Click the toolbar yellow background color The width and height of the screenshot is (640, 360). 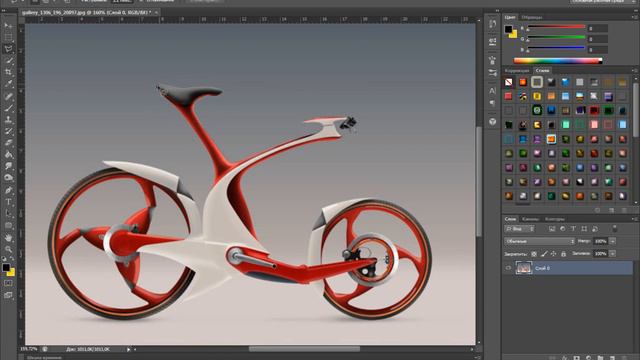pos(11,273)
